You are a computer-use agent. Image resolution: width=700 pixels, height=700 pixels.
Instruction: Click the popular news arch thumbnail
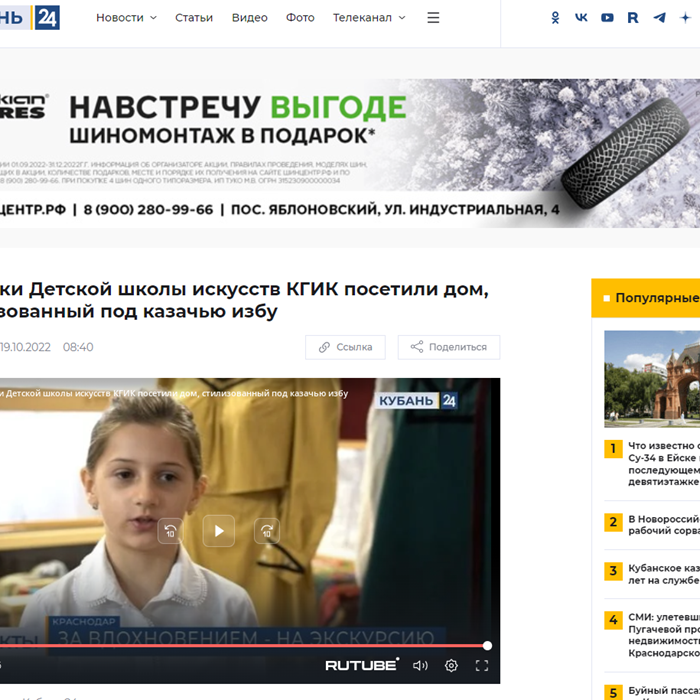coord(652,379)
